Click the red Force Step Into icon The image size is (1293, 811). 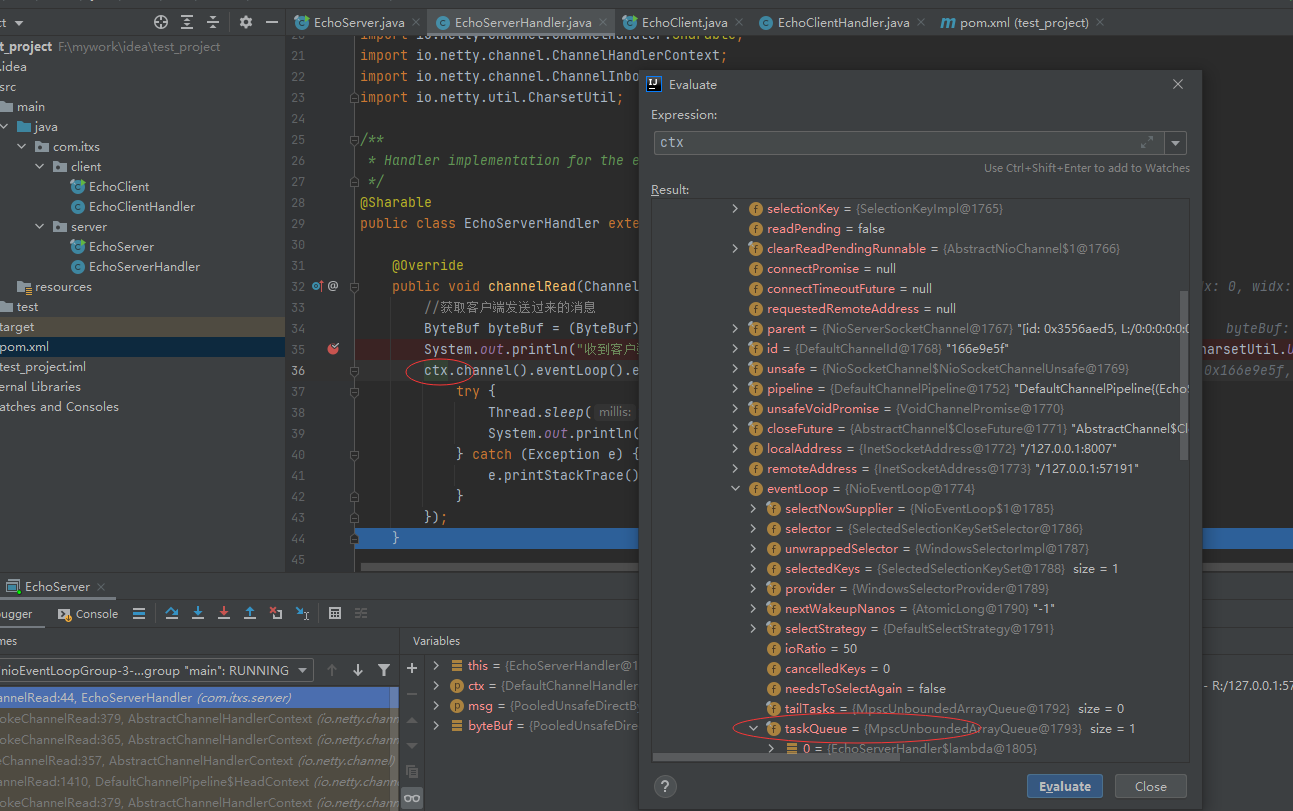[x=224, y=614]
